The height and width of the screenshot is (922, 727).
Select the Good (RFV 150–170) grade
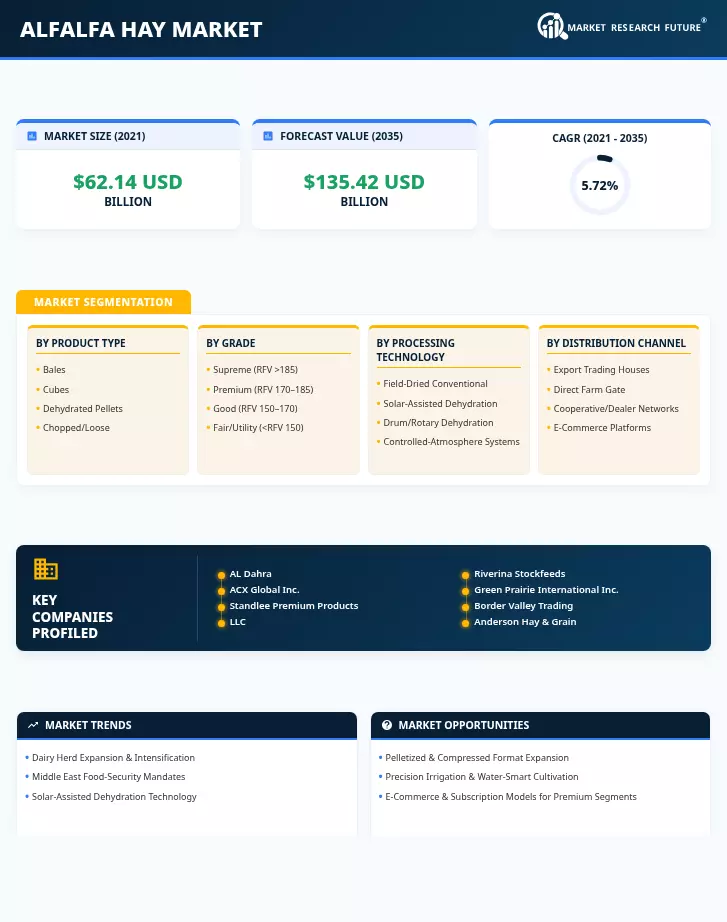(255, 409)
